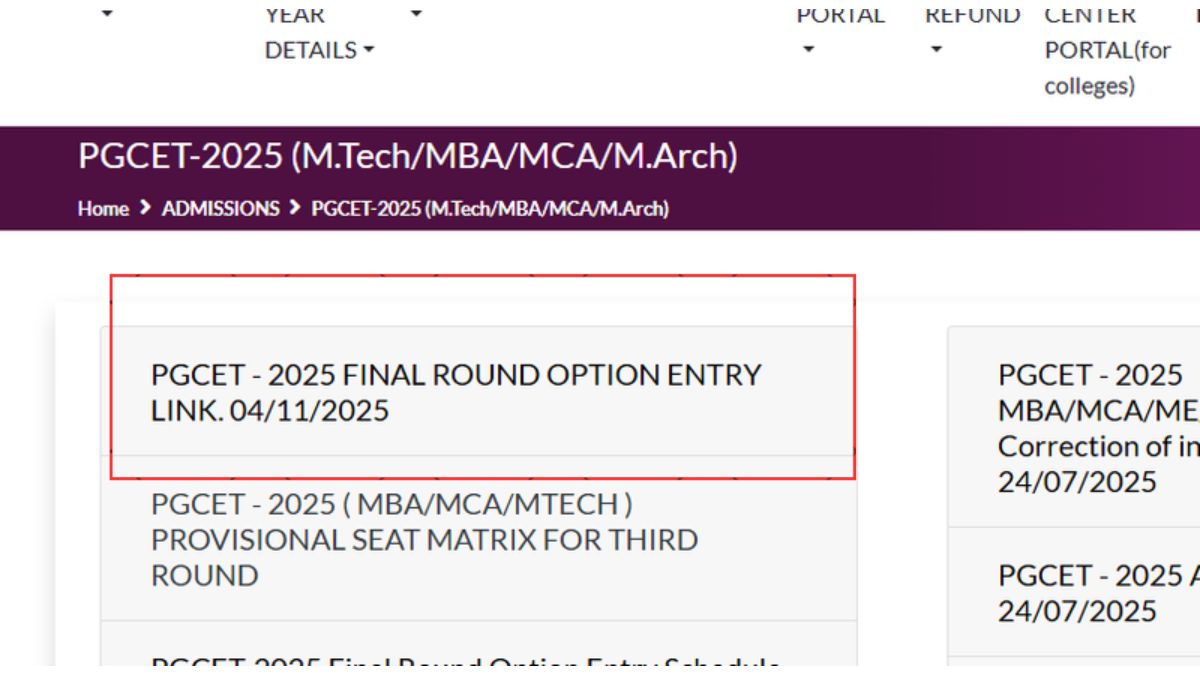
Task: Select the PORTAL menu item
Action: pyautogui.click(x=841, y=14)
